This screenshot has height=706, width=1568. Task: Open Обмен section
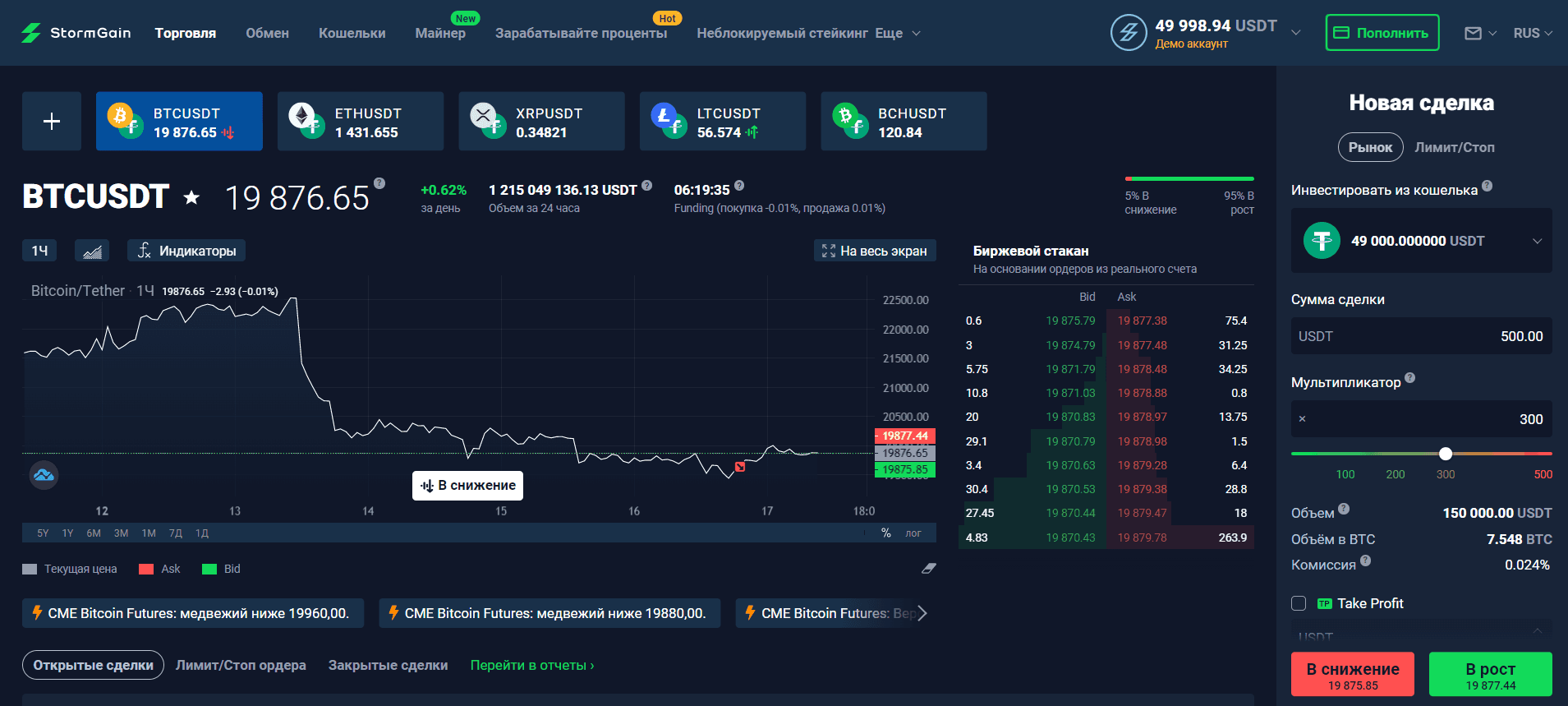pyautogui.click(x=267, y=33)
